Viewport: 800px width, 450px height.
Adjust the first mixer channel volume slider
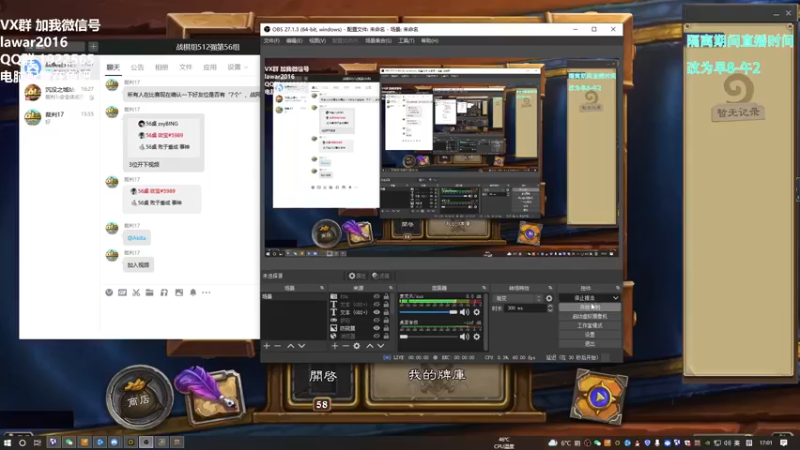click(428, 312)
